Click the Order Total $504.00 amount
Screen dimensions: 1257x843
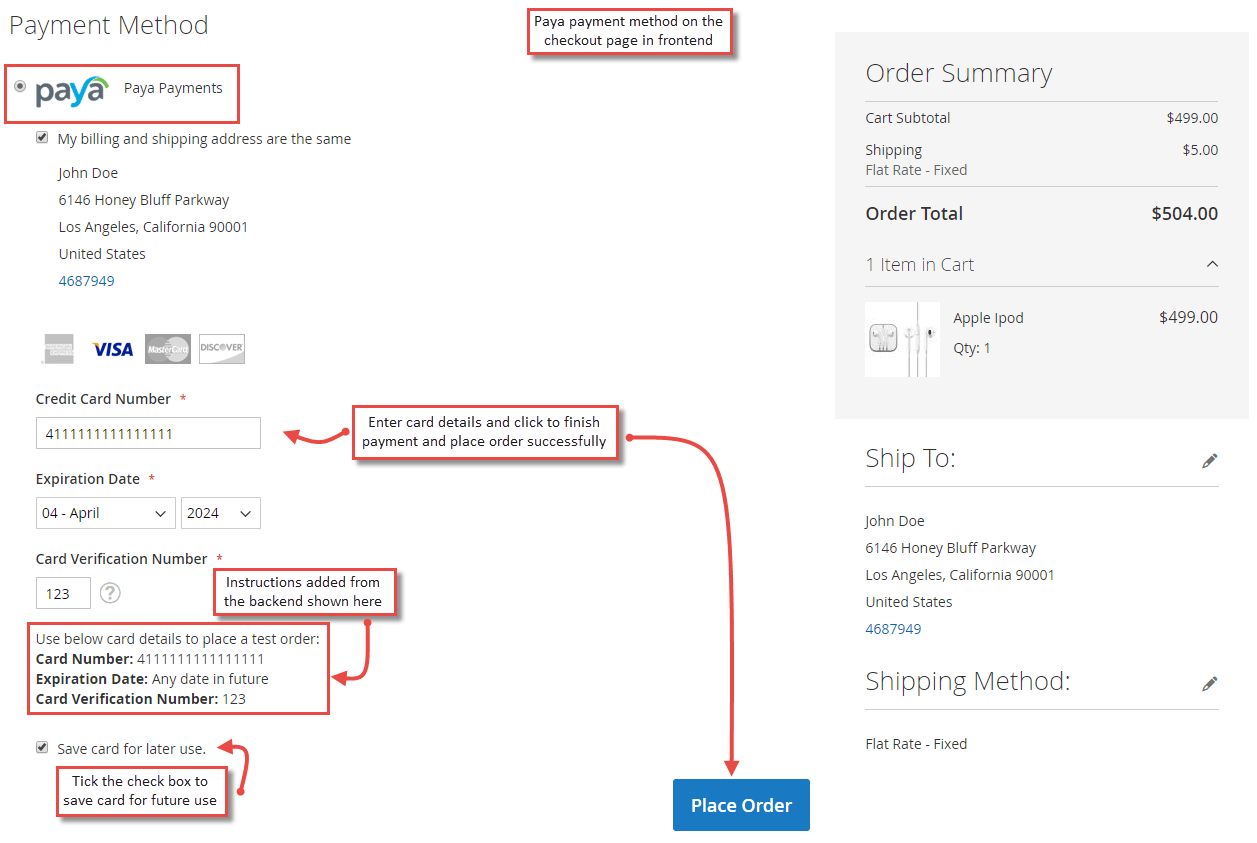(x=1185, y=213)
